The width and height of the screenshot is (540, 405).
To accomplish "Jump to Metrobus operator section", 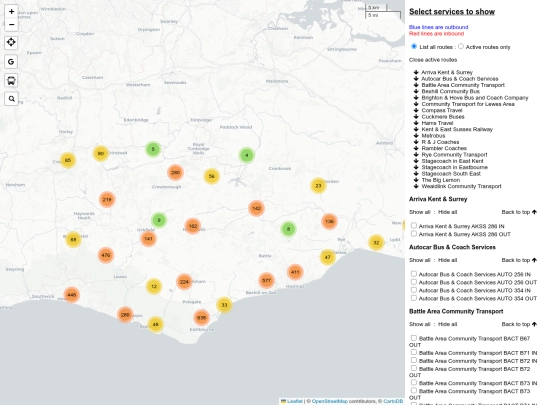I will click(x=433, y=136).
